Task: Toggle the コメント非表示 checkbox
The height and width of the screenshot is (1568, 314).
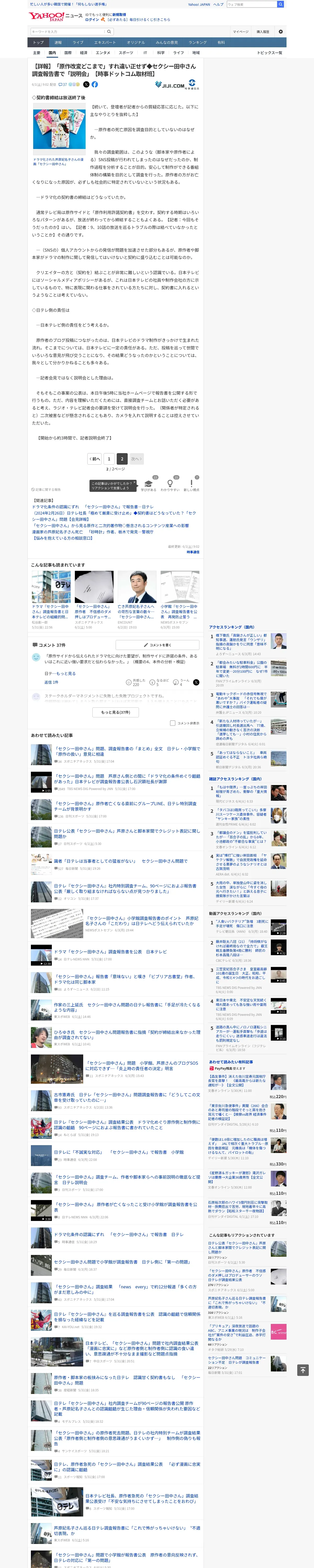Action: pos(172,723)
